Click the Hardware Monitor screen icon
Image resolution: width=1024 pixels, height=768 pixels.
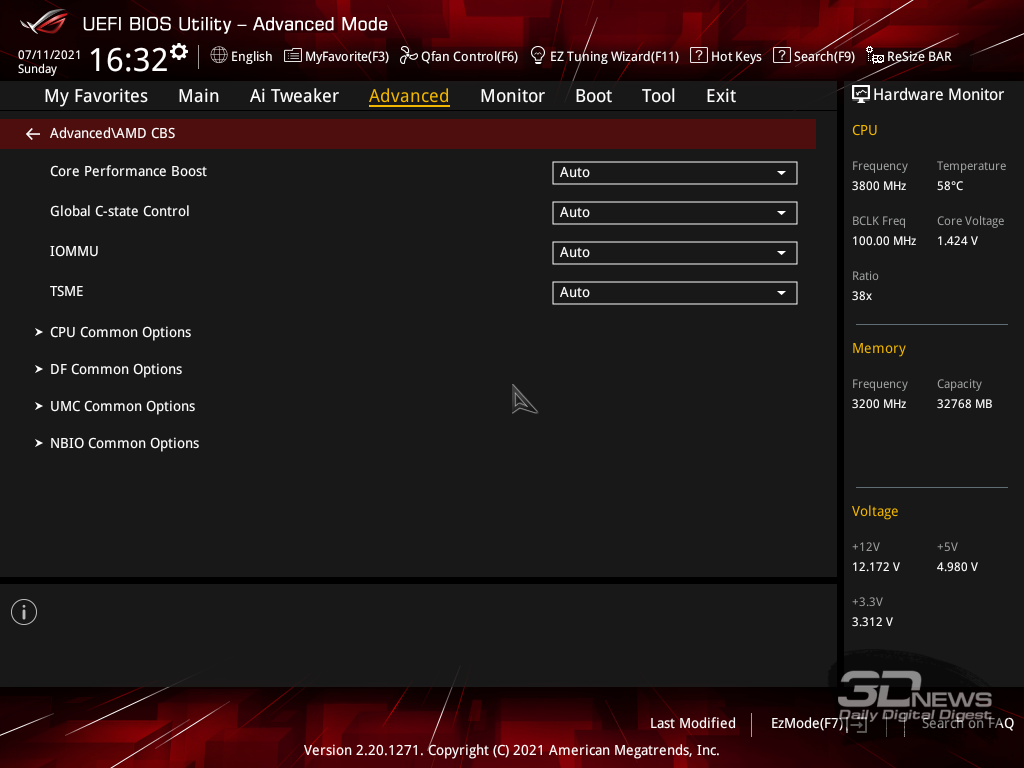861,95
